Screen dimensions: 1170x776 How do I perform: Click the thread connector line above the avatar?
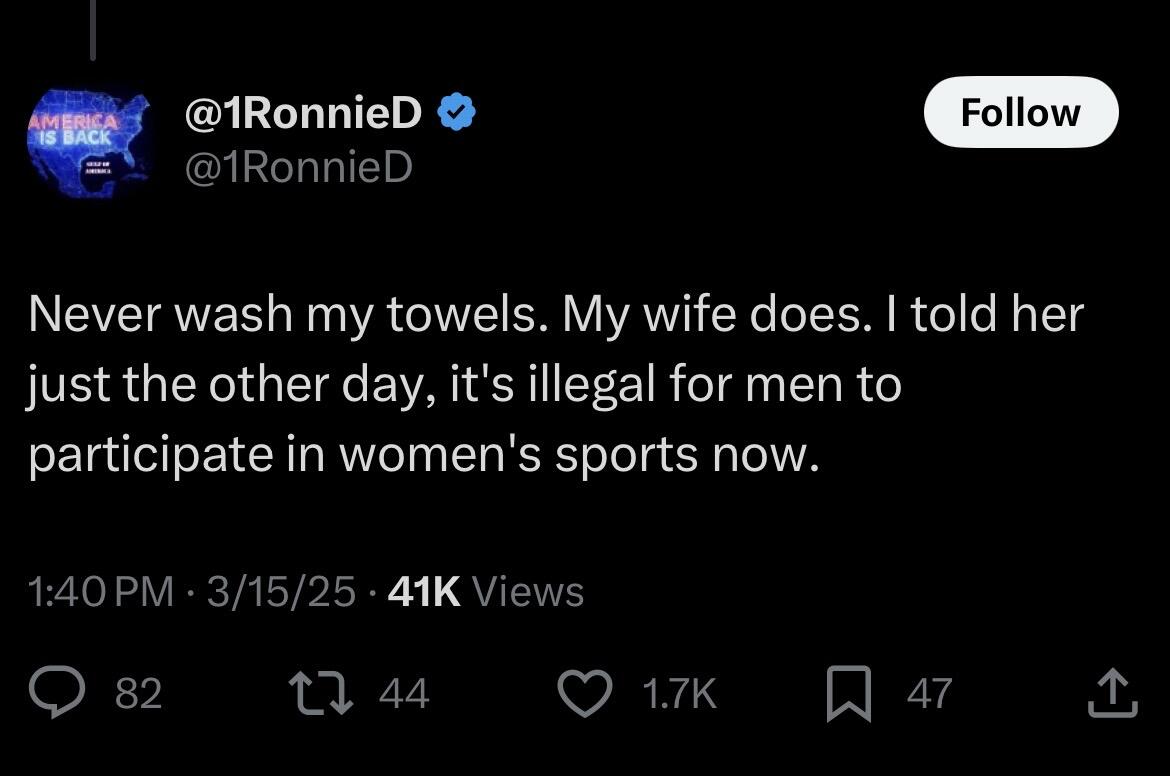pos(93,30)
